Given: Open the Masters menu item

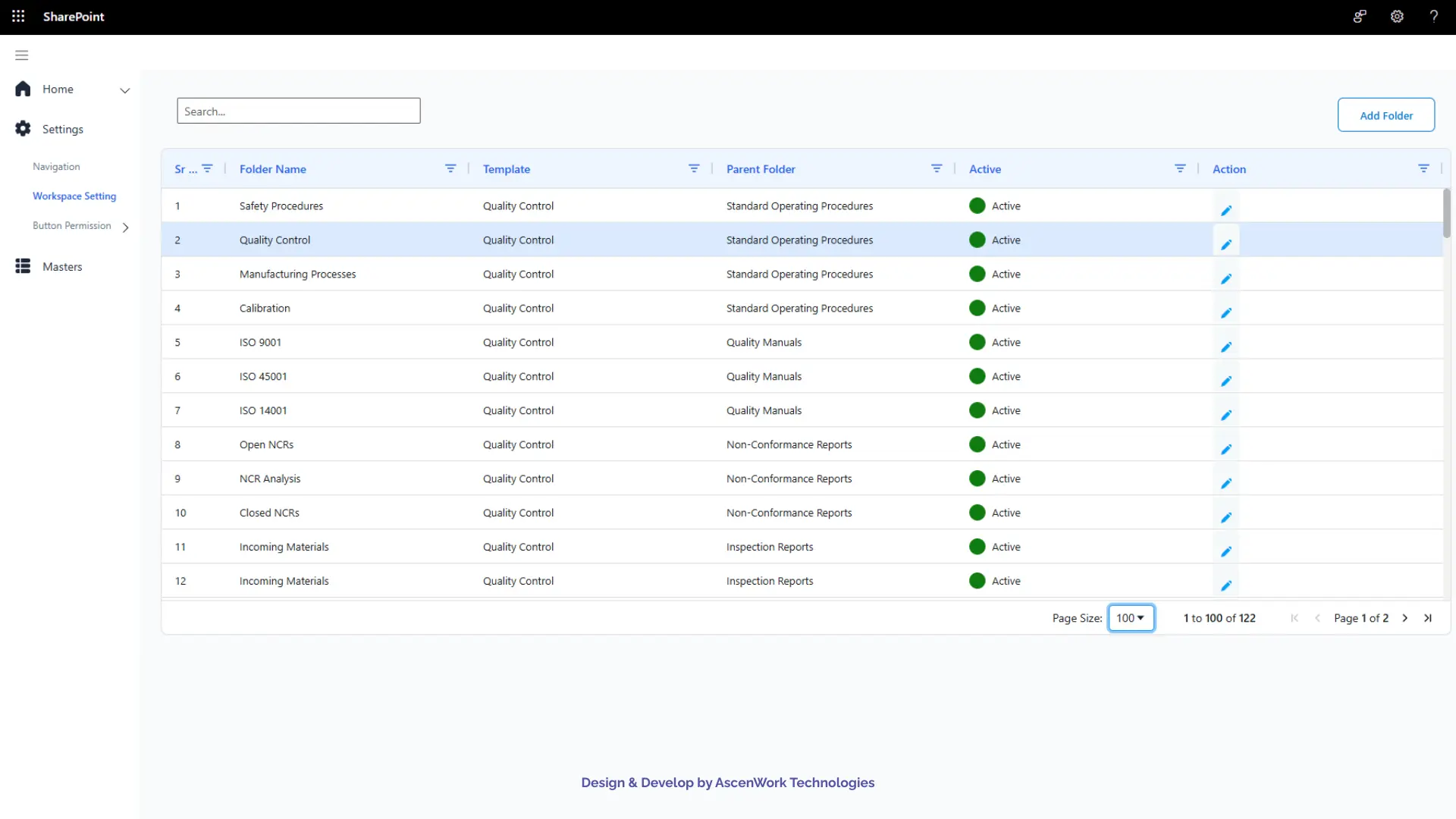Looking at the screenshot, I should (x=62, y=267).
